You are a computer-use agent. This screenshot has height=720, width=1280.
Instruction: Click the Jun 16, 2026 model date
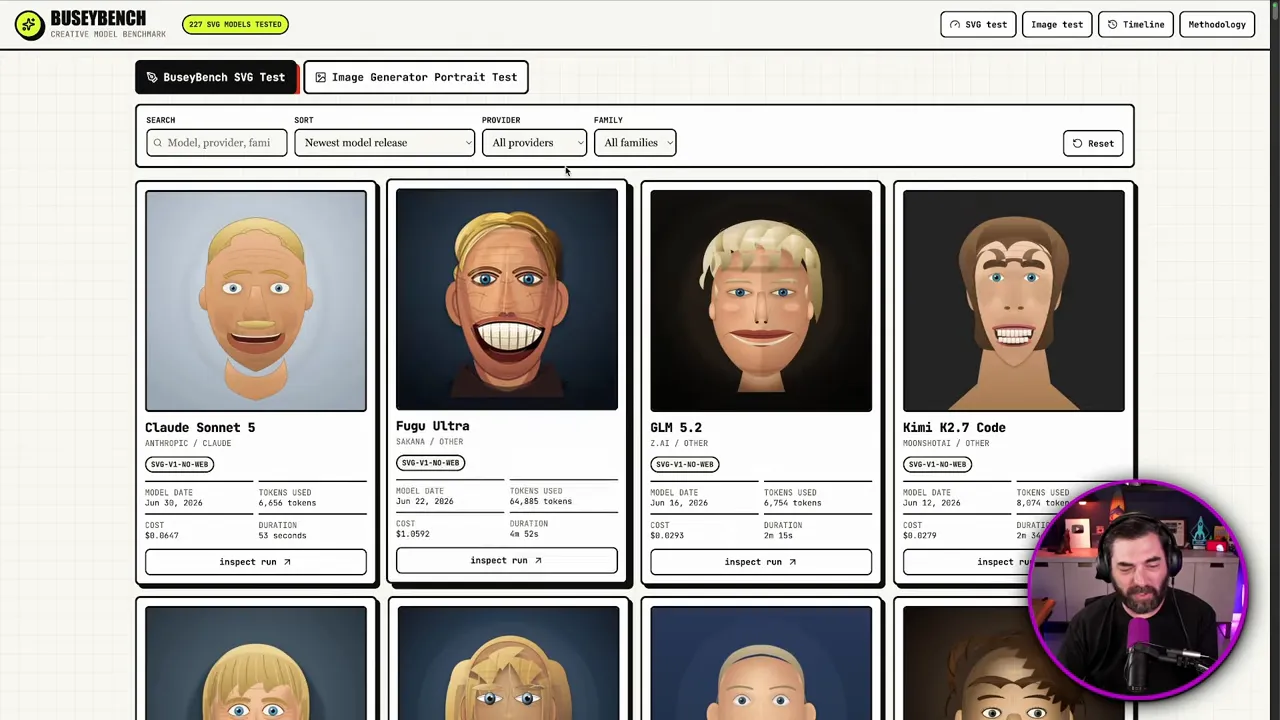pos(679,503)
